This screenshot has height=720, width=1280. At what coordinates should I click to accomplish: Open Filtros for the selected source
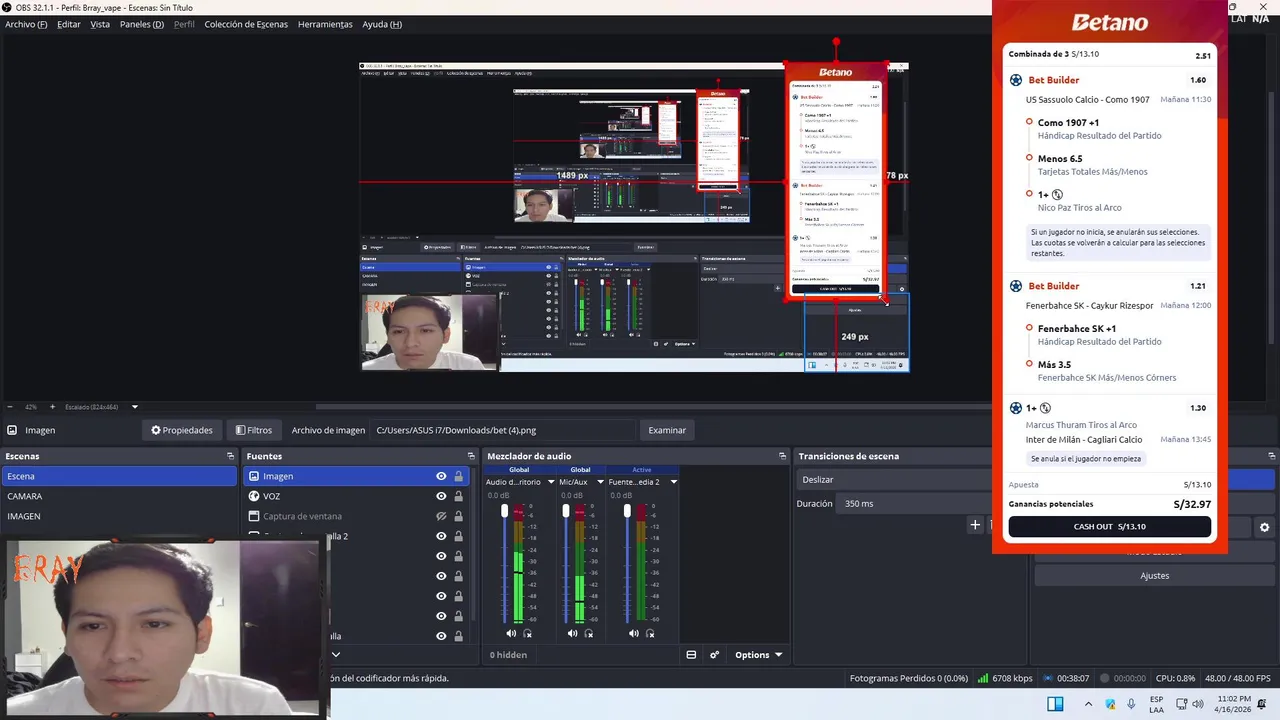point(254,430)
